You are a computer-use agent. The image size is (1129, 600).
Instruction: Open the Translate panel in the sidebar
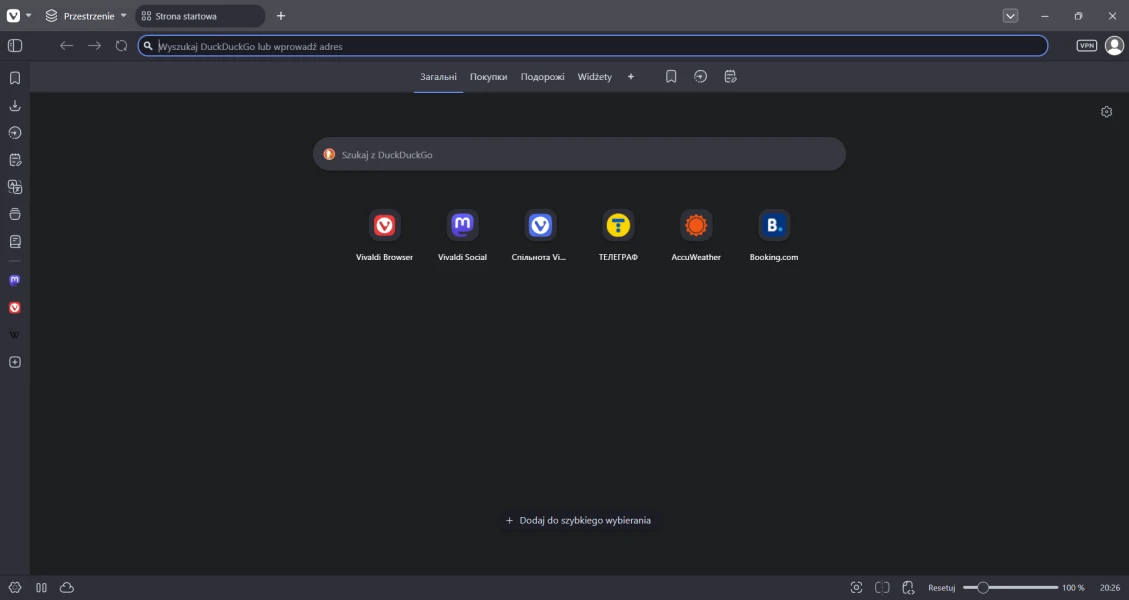15,186
